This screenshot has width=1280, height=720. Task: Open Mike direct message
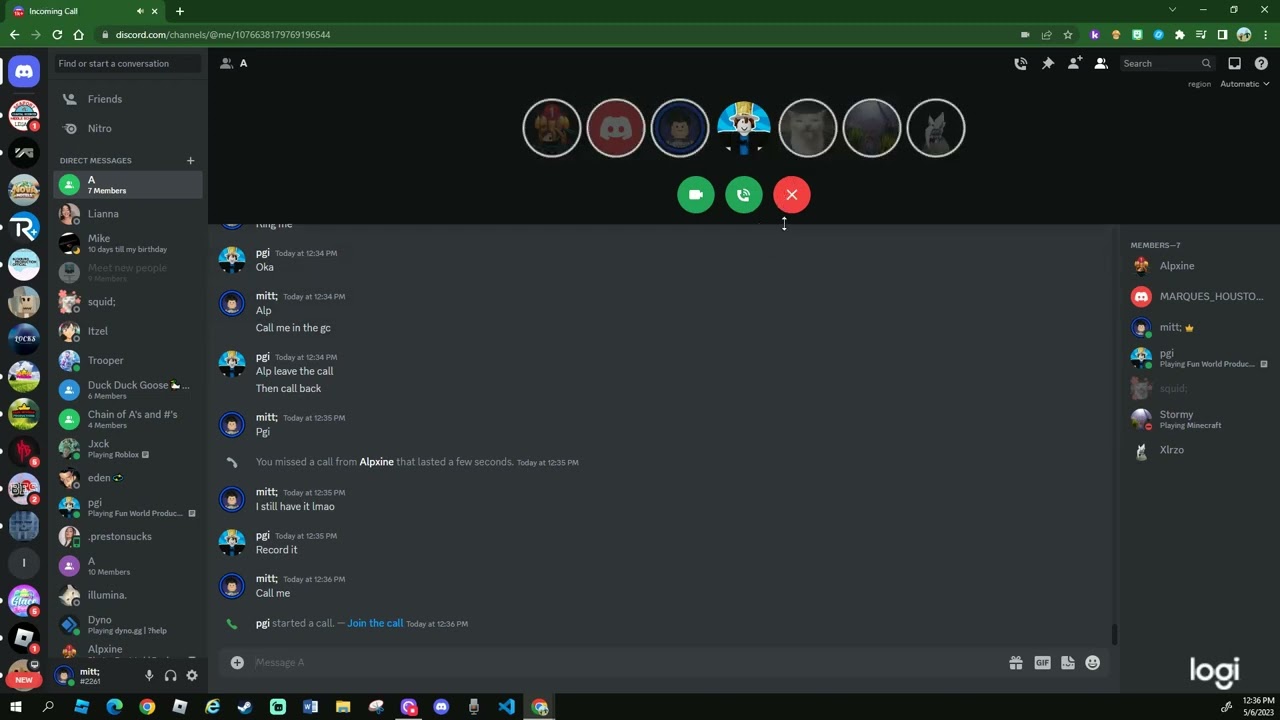tap(128, 243)
